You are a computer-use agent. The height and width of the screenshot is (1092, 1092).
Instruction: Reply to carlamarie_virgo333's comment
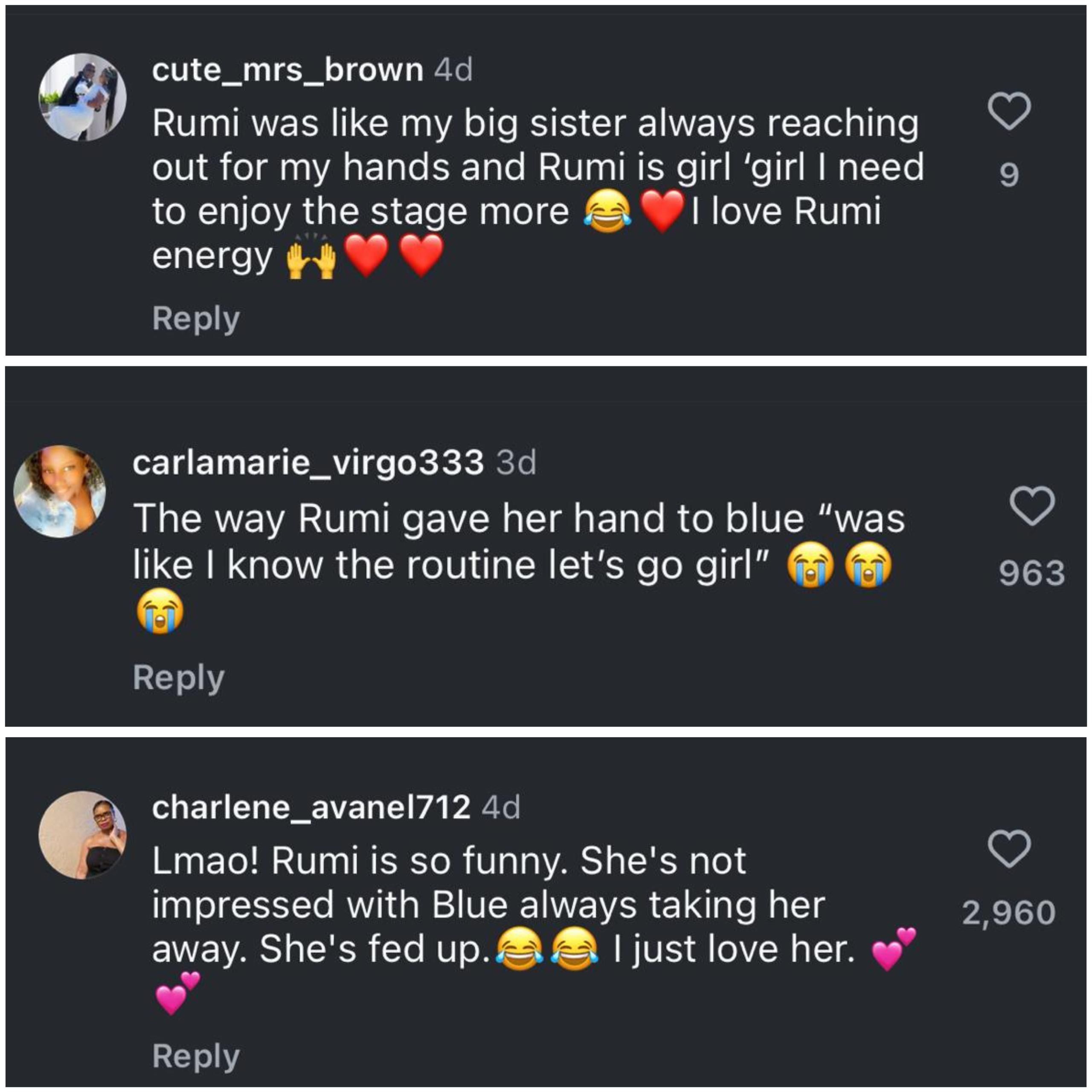179,678
